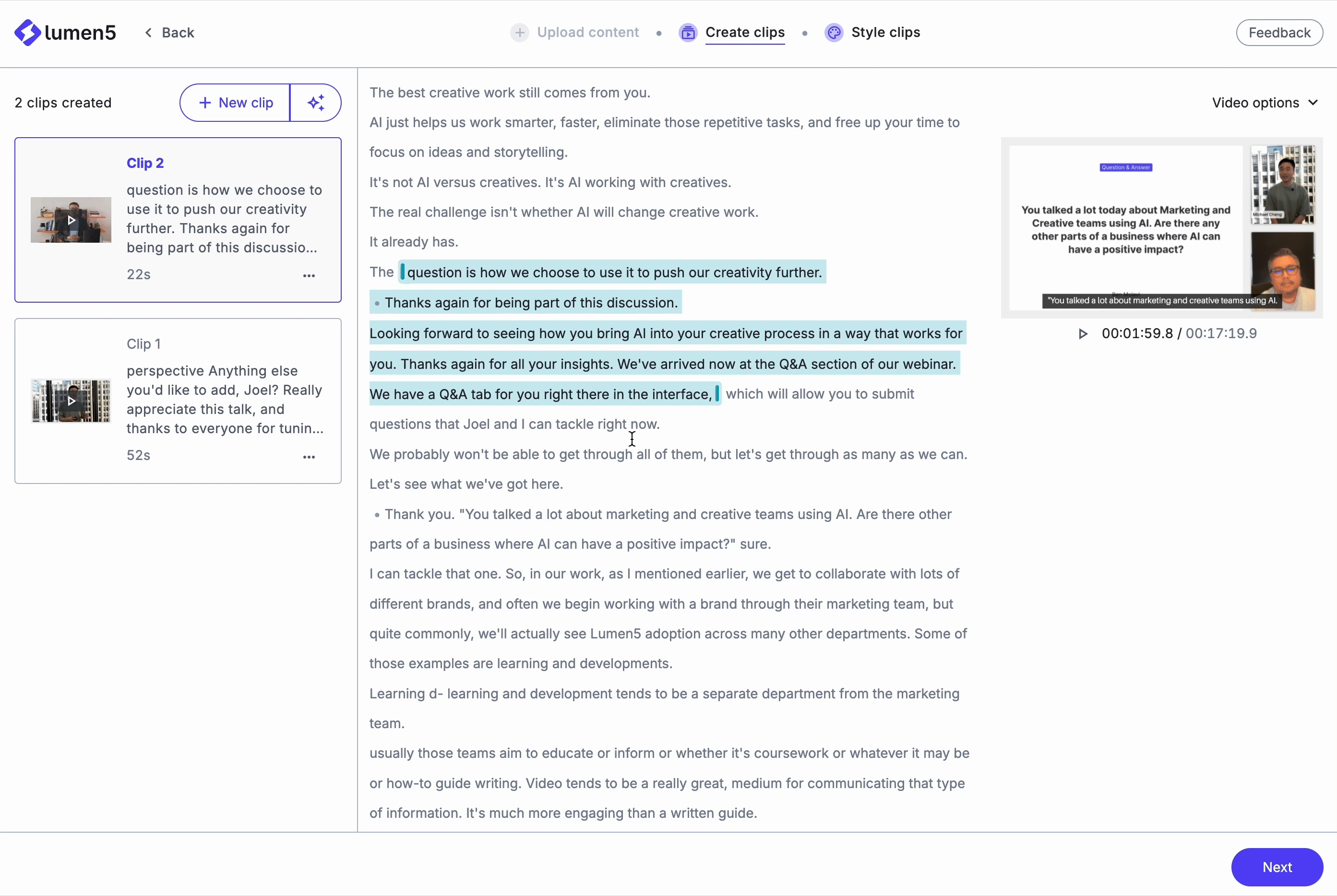Click the current timestamp 00:01:59.8
1337x896 pixels.
[1137, 334]
